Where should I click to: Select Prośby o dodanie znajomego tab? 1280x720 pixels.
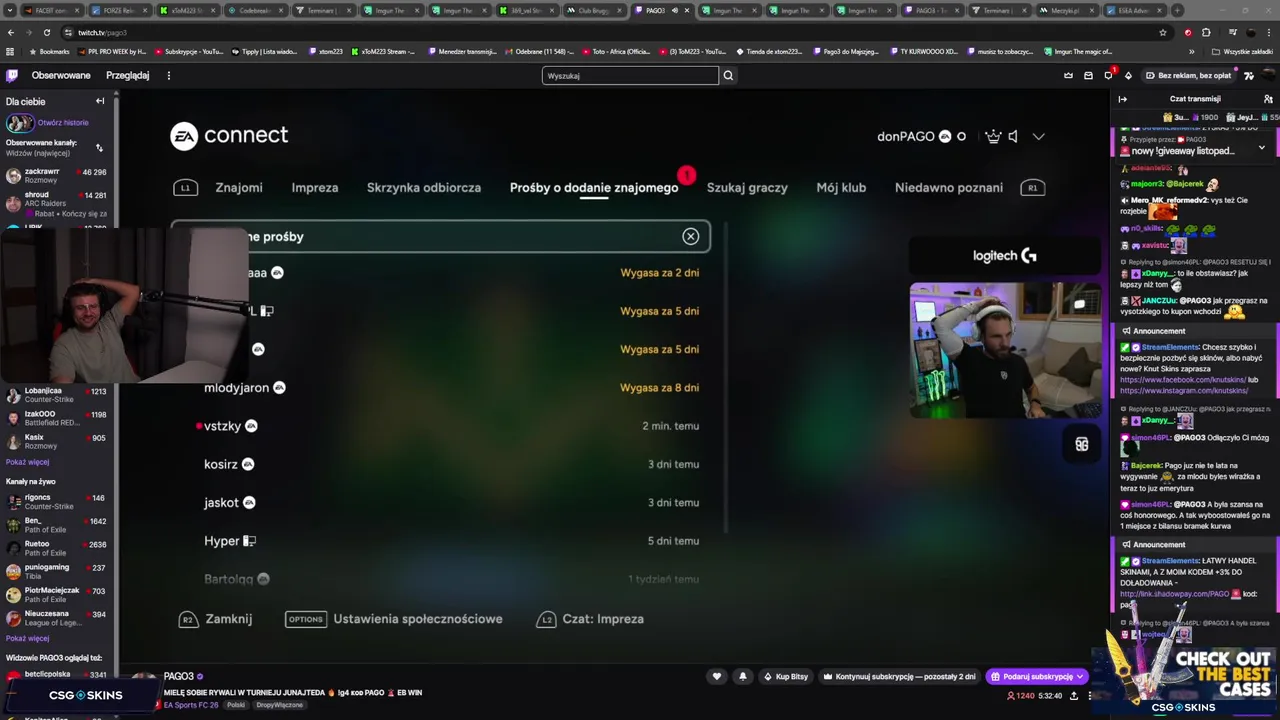[x=594, y=188]
